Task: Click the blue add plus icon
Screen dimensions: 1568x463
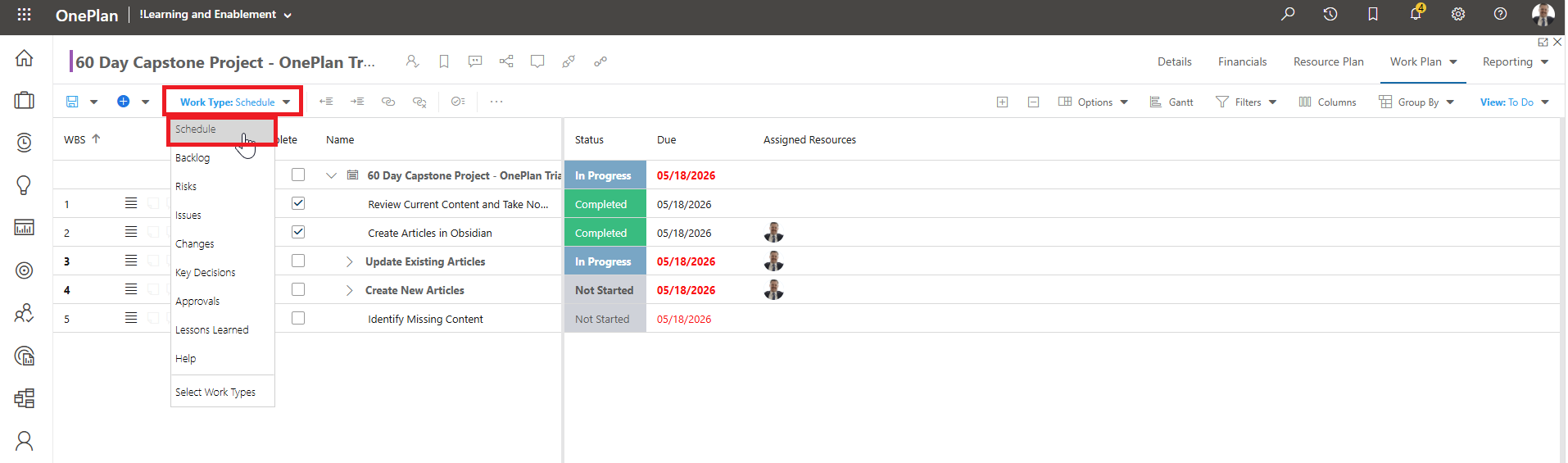Action: click(123, 102)
